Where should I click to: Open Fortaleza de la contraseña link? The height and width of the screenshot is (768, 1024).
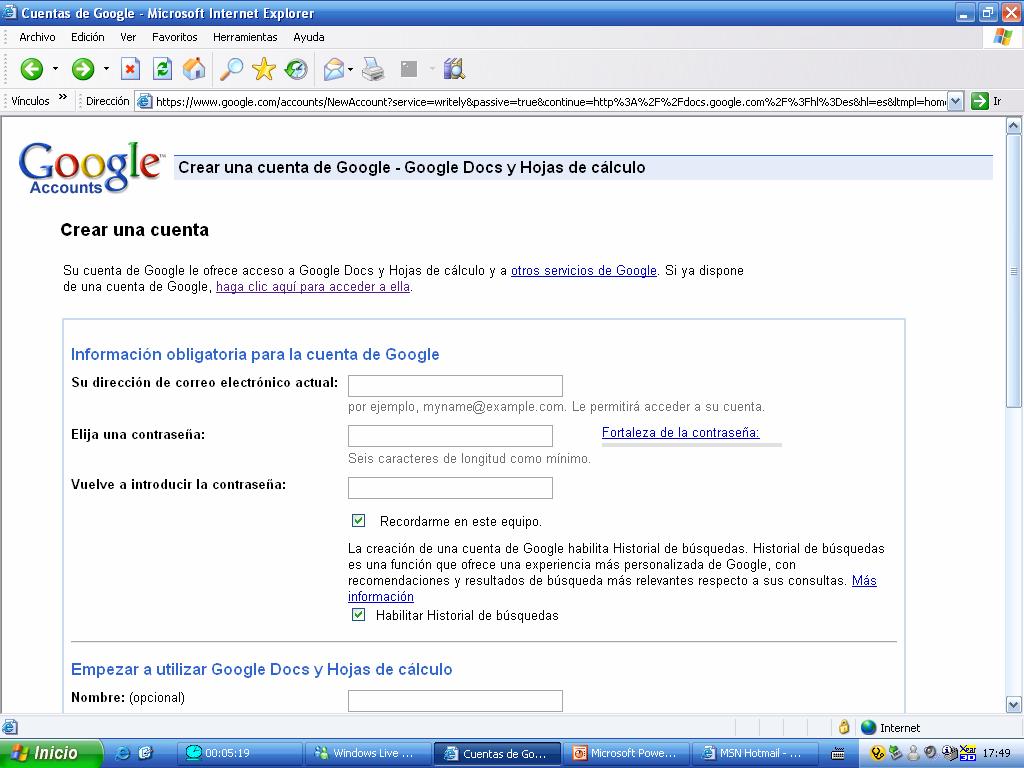click(x=680, y=432)
